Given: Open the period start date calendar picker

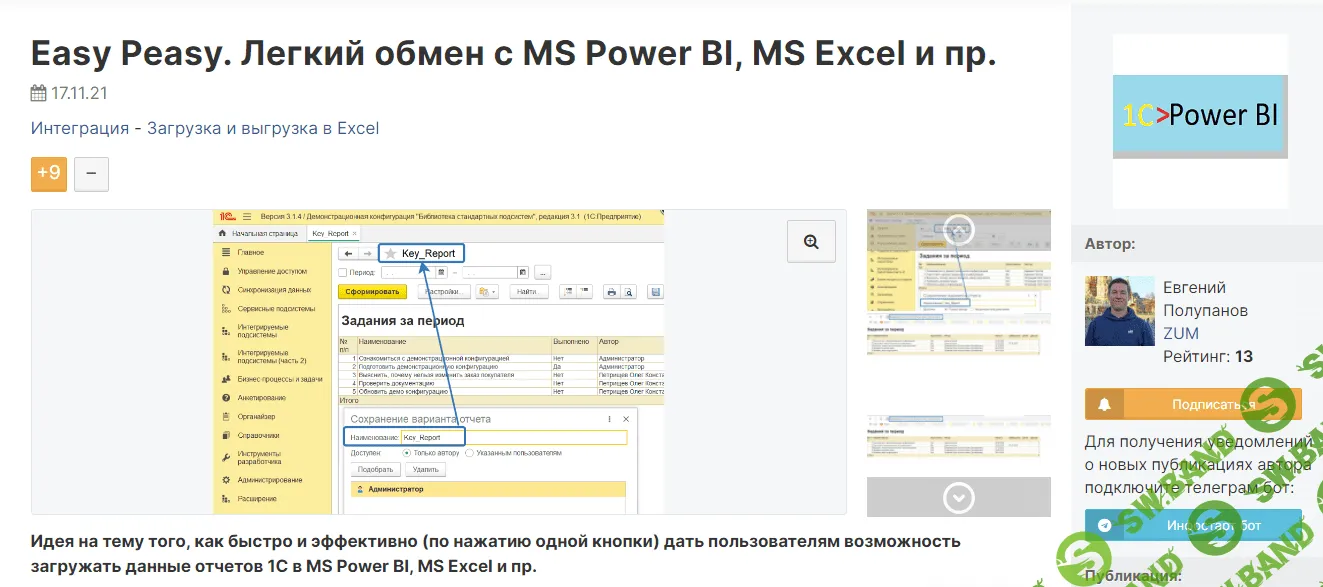Looking at the screenshot, I should tap(441, 271).
